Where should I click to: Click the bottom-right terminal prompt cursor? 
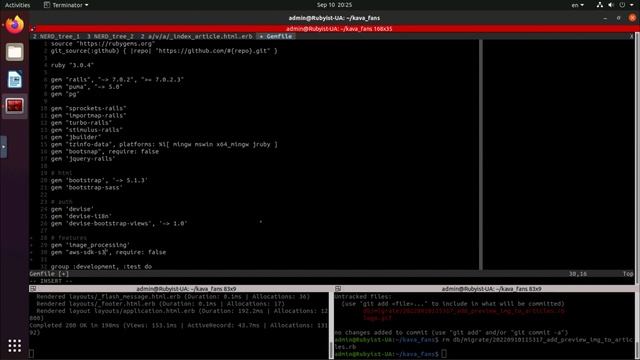pyautogui.click(x=444, y=354)
